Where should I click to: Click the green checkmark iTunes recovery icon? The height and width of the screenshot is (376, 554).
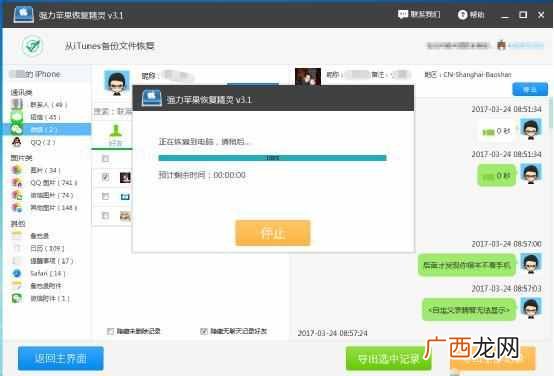click(x=33, y=46)
